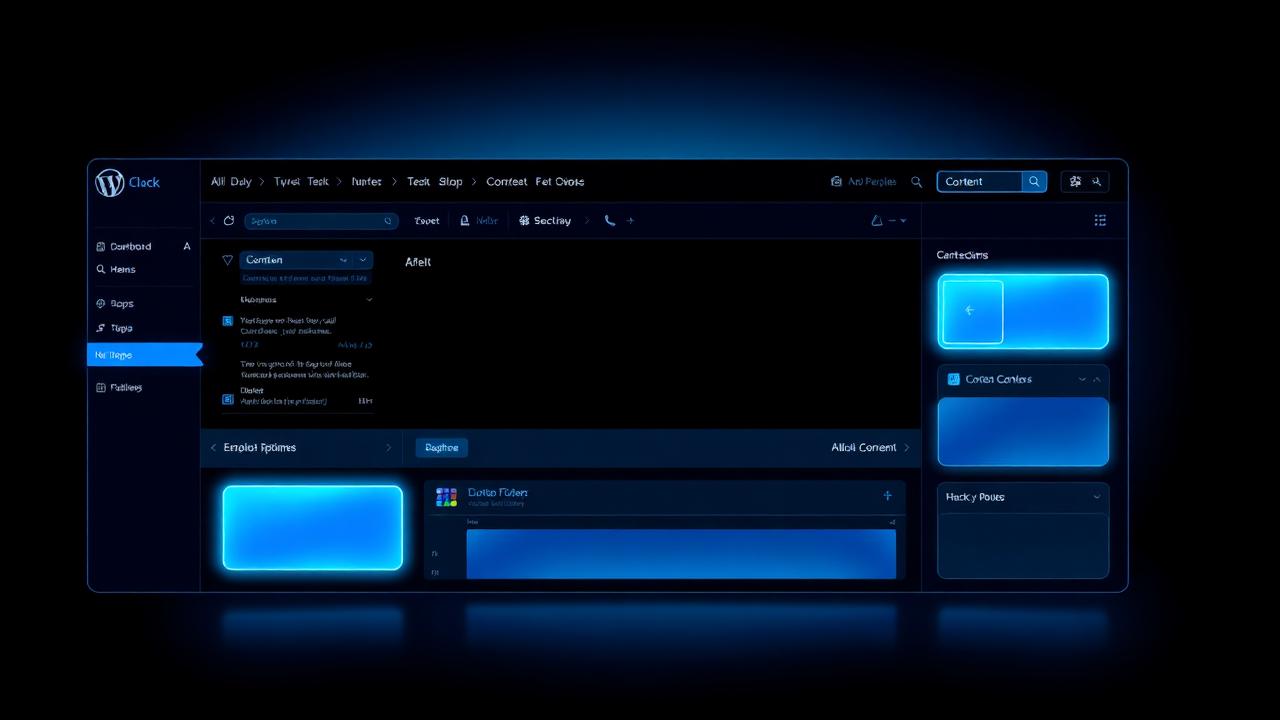Toggle the lower blue checkbox under Dialet

[x=227, y=399]
